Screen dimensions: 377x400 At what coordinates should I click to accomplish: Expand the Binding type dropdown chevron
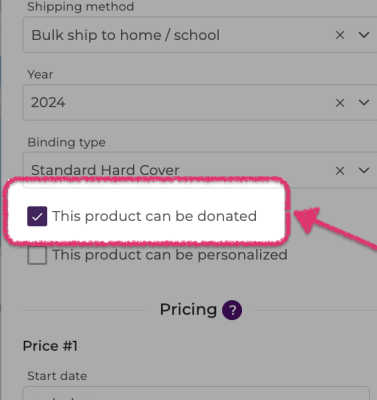pos(364,170)
